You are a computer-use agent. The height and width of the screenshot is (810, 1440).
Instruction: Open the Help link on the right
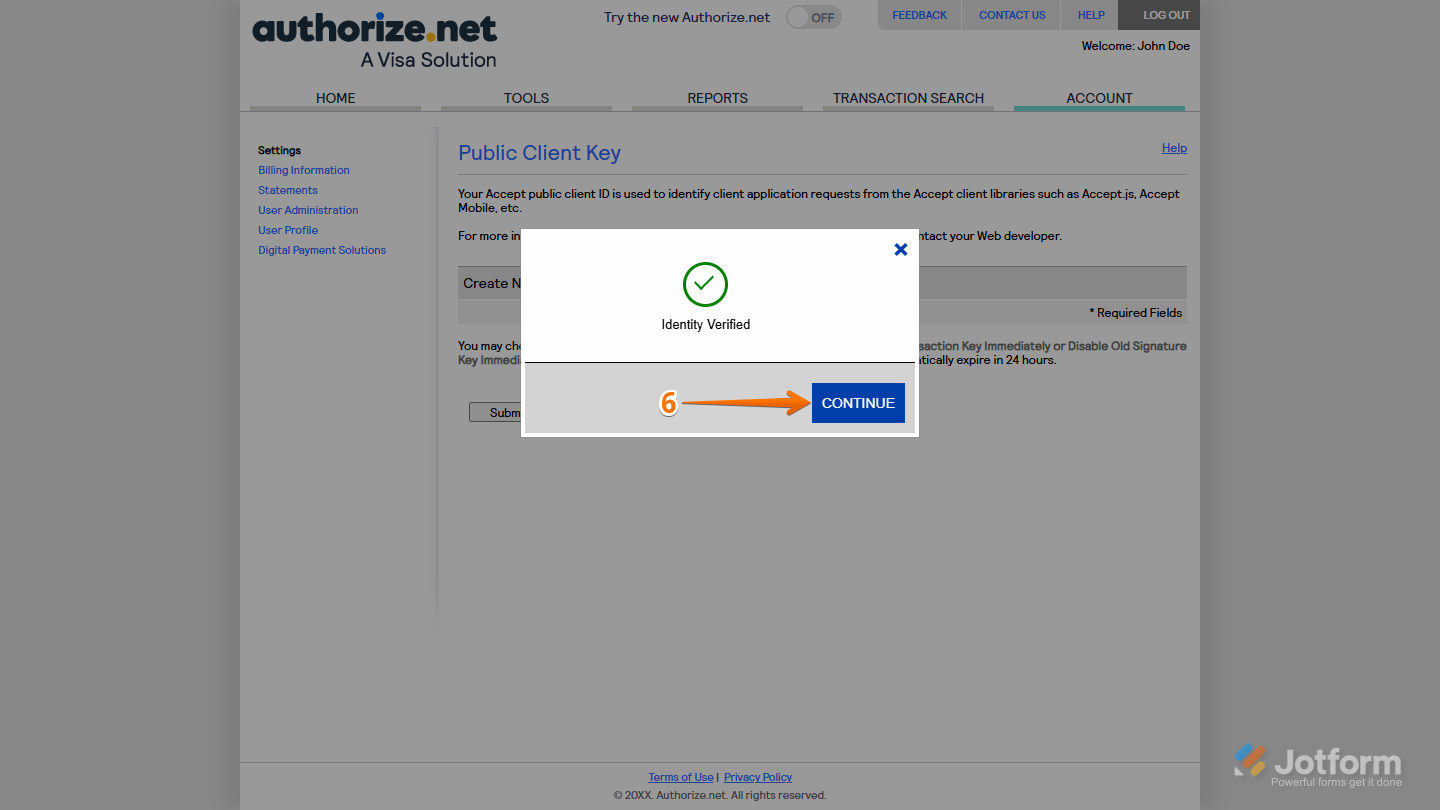point(1173,147)
